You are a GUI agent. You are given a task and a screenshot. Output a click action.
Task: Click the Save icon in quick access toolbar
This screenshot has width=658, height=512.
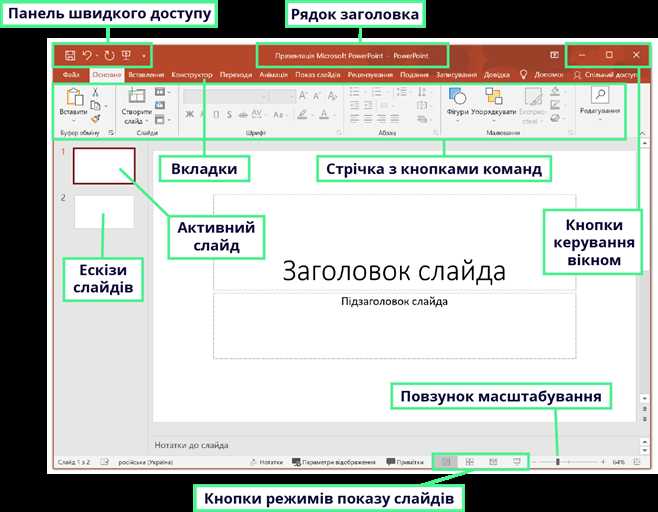tap(70, 55)
